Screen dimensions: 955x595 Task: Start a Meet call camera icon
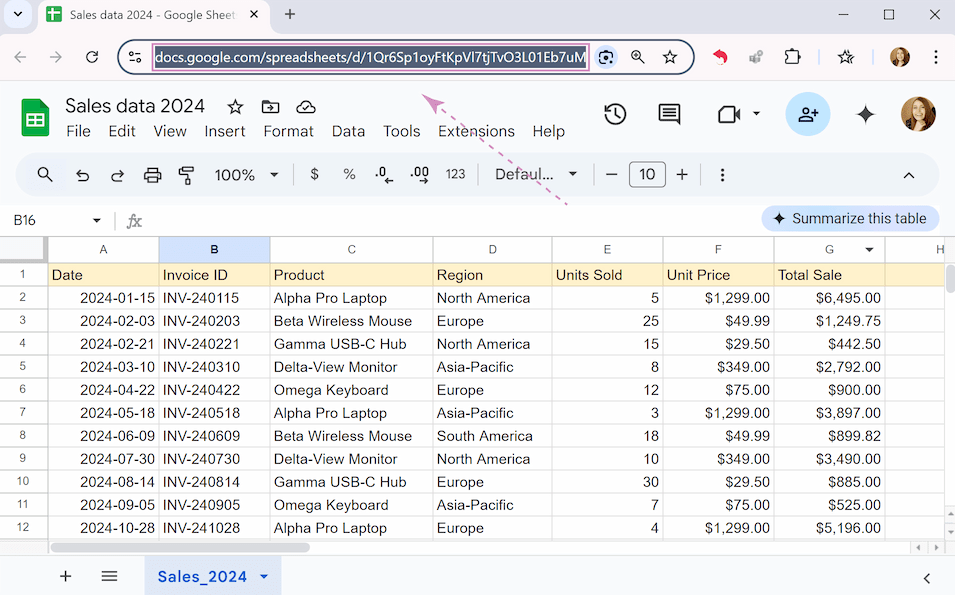pyautogui.click(x=729, y=114)
